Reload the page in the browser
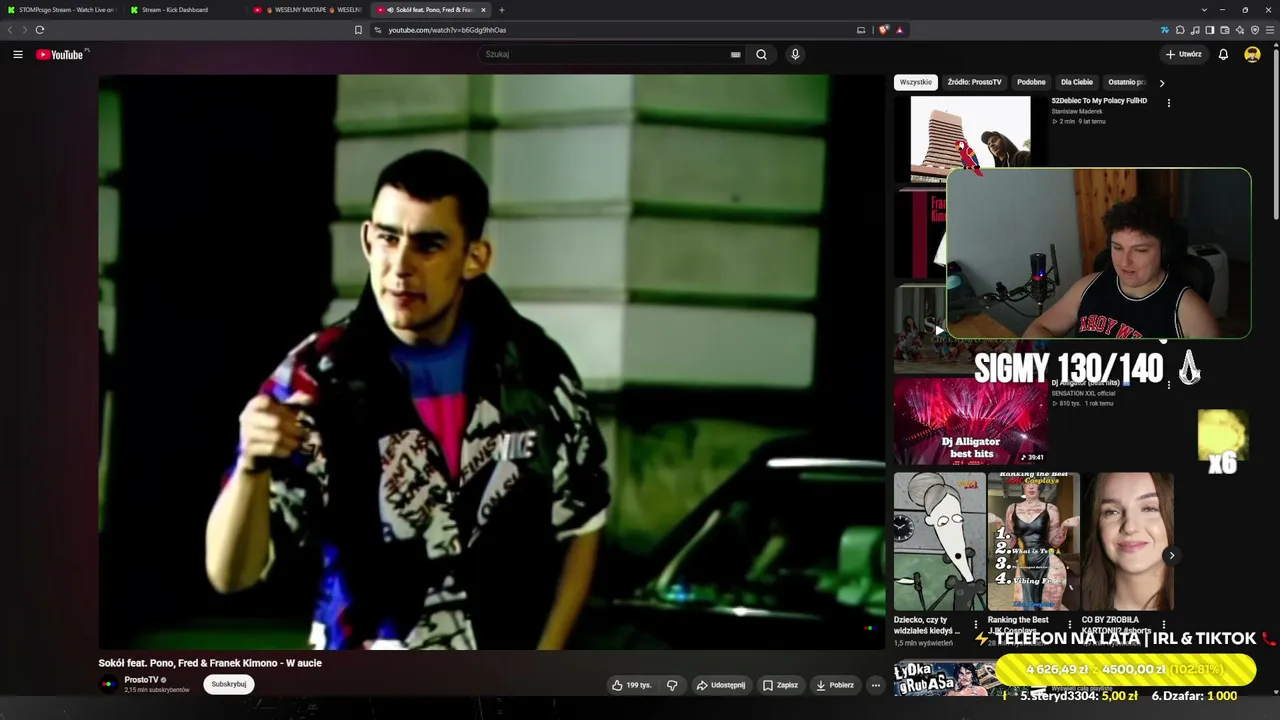 (40, 30)
